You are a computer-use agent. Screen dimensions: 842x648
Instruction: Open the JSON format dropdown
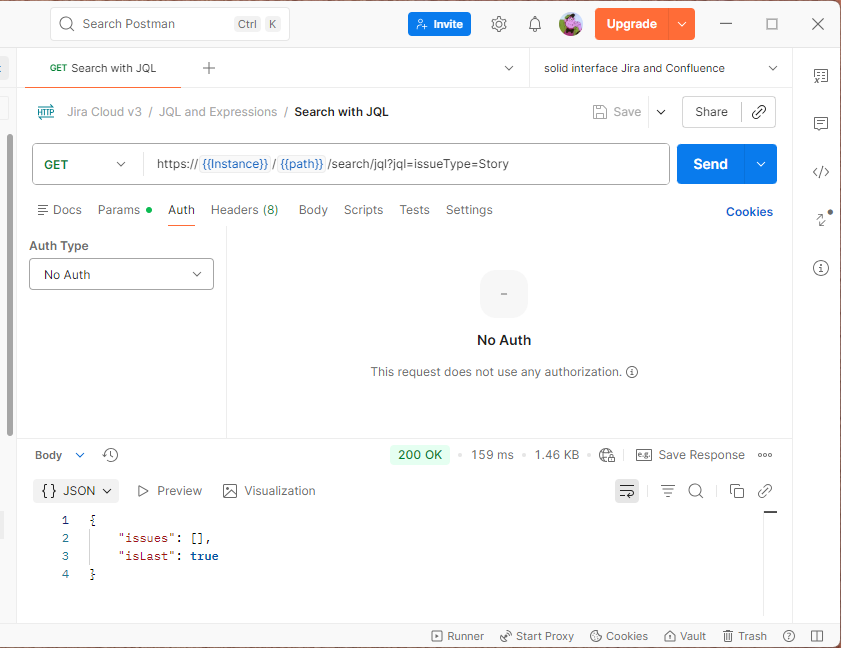[x=76, y=491]
